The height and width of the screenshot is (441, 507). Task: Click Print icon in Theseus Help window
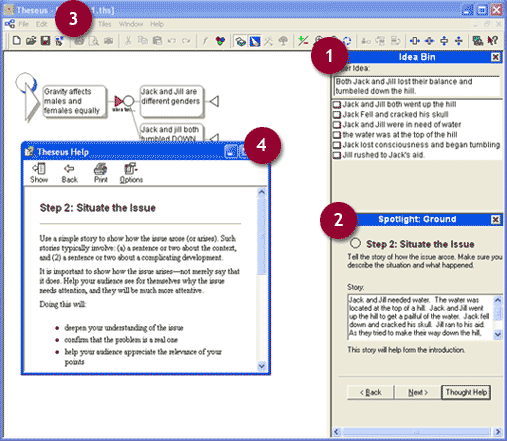point(100,173)
